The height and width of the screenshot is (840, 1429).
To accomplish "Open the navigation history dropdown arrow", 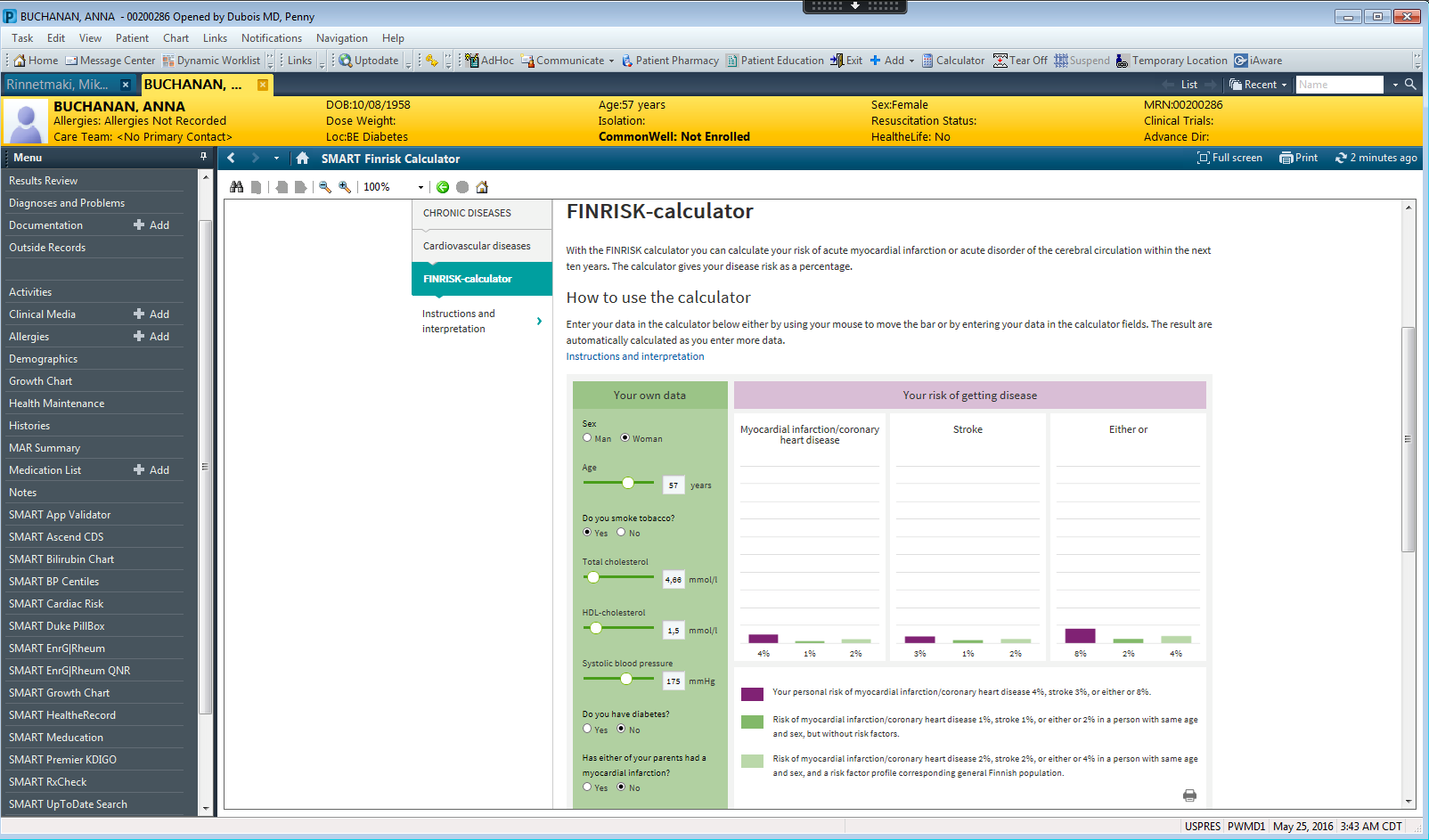I will (x=276, y=159).
